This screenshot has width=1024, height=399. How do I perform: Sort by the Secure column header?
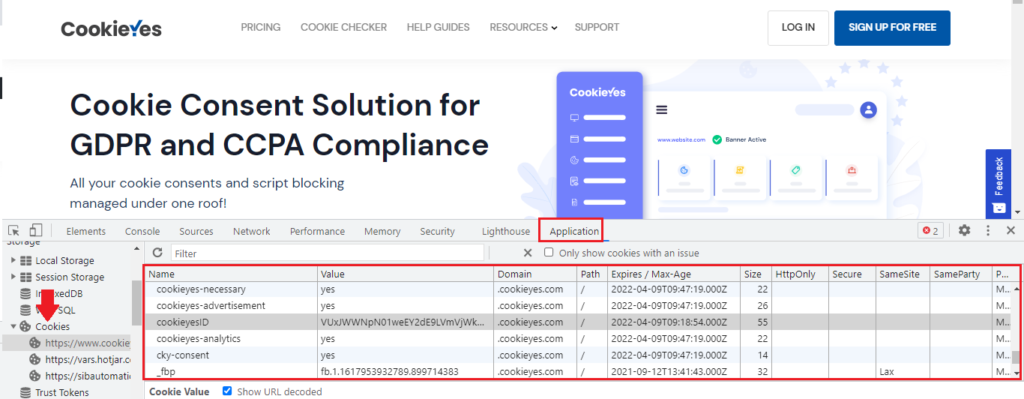point(852,274)
